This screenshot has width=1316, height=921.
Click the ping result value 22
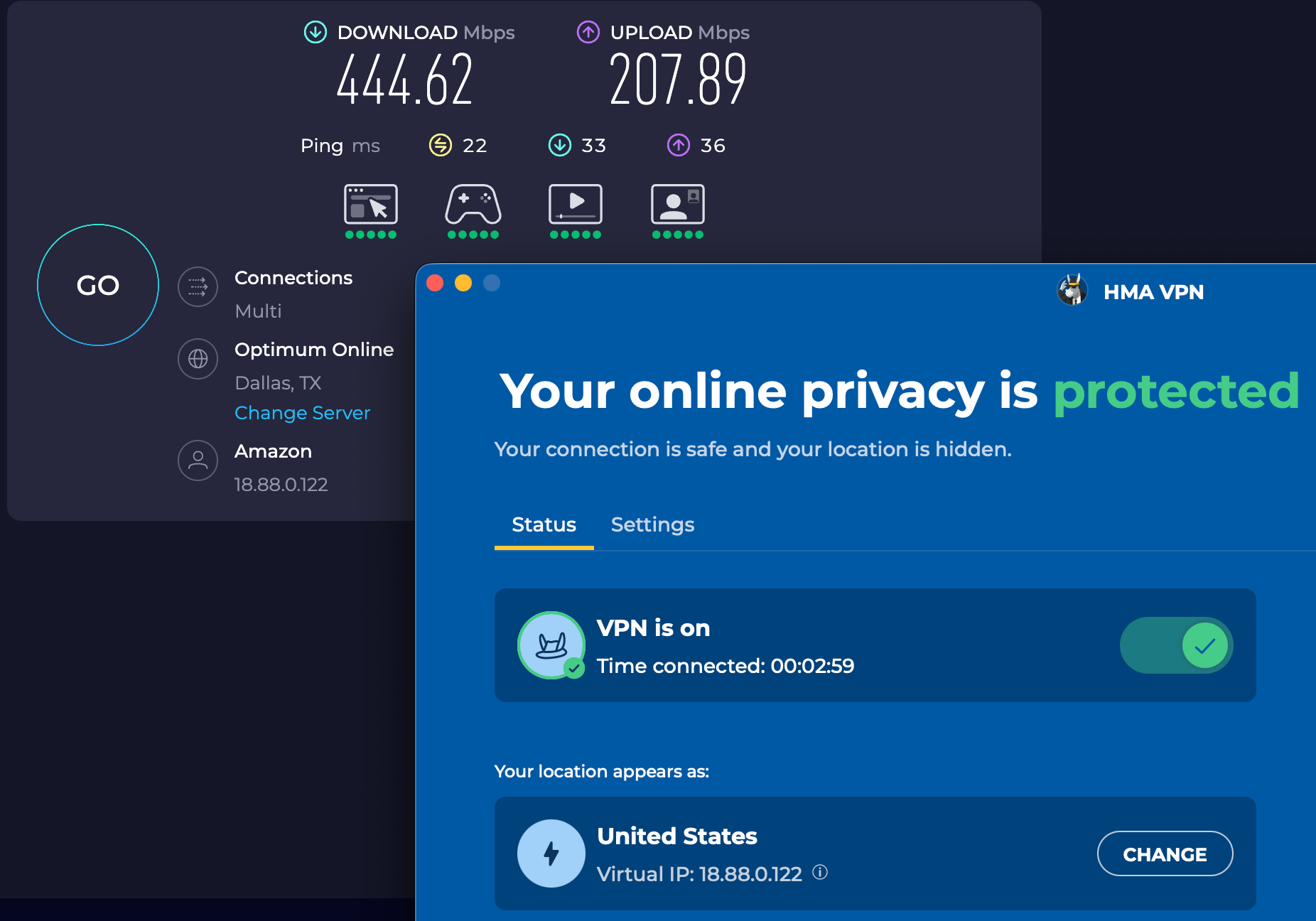click(475, 145)
